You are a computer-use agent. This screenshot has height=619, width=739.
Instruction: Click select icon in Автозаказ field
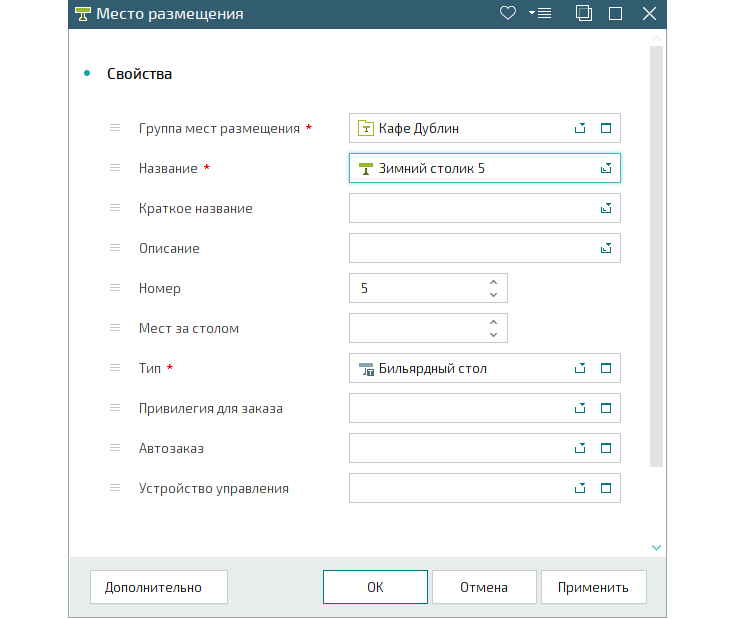(x=579, y=448)
